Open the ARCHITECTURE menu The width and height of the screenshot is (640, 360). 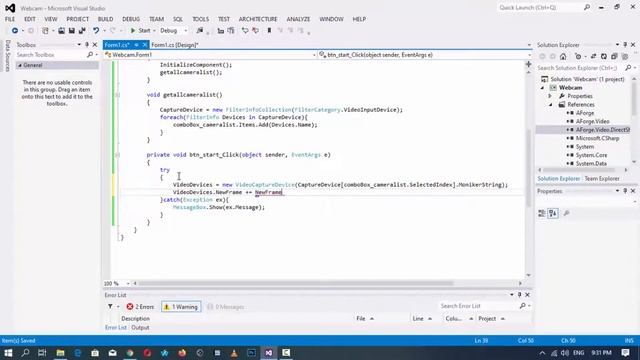(258, 19)
